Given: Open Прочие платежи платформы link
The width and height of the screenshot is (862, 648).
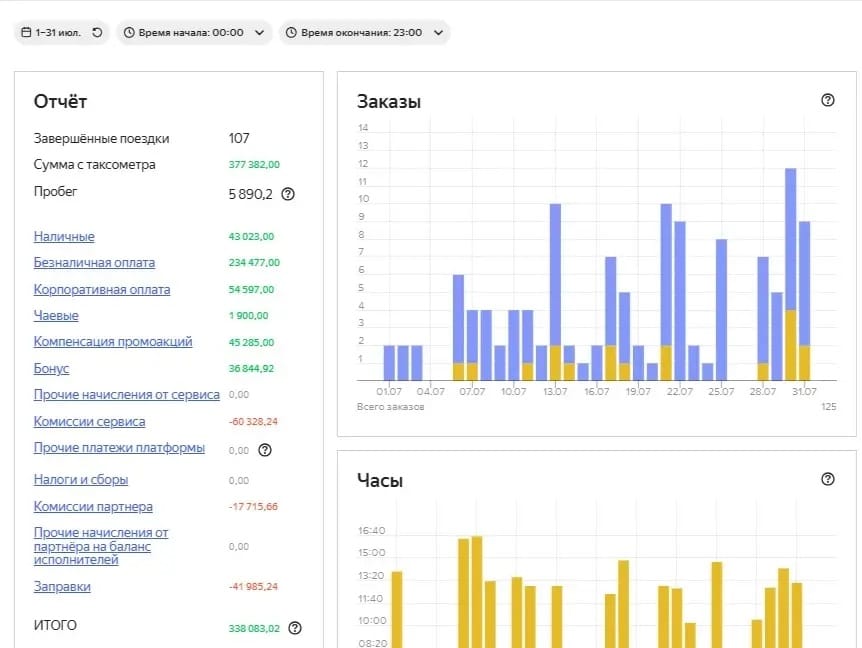Looking at the screenshot, I should coord(119,448).
